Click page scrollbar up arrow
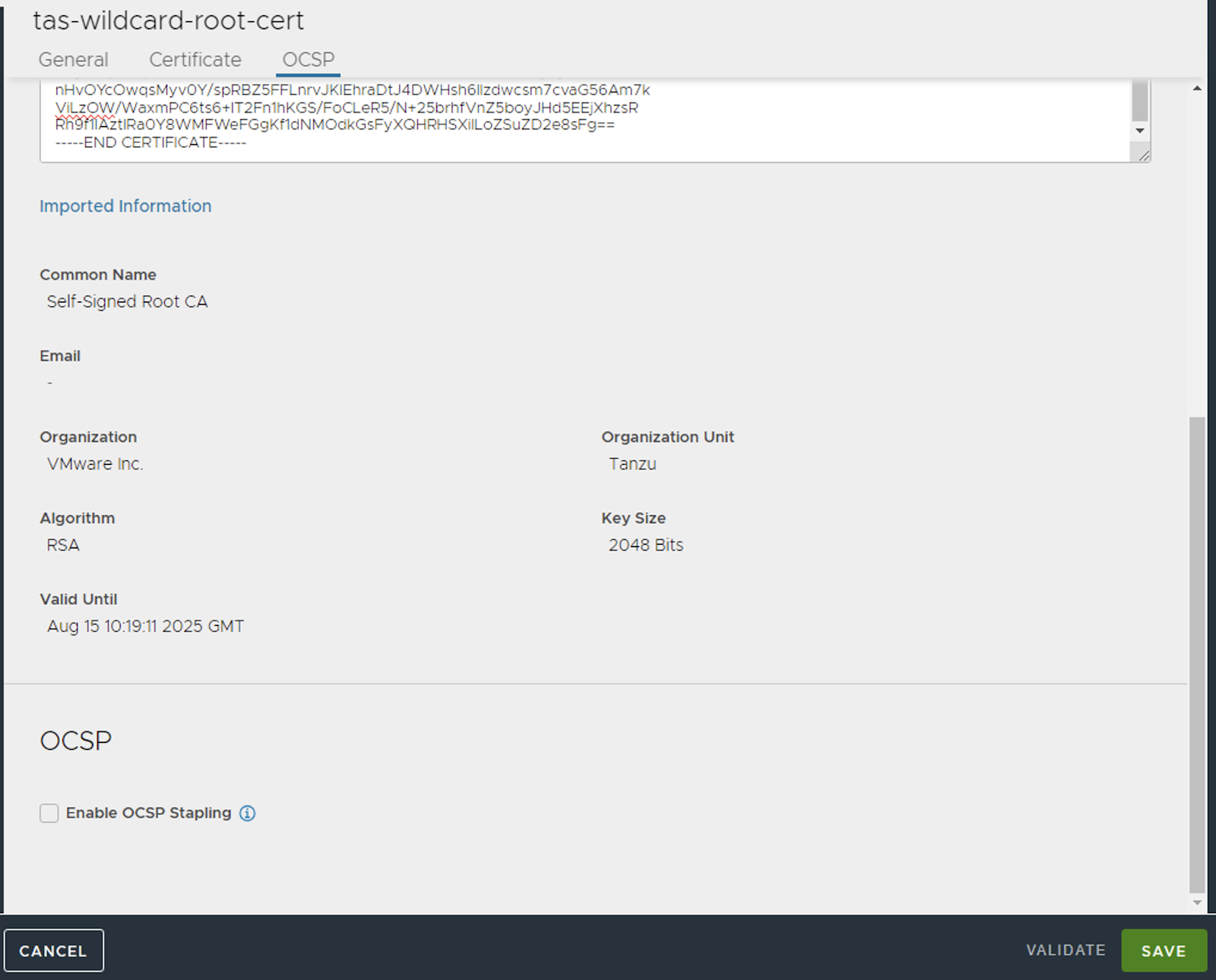 tap(1197, 89)
